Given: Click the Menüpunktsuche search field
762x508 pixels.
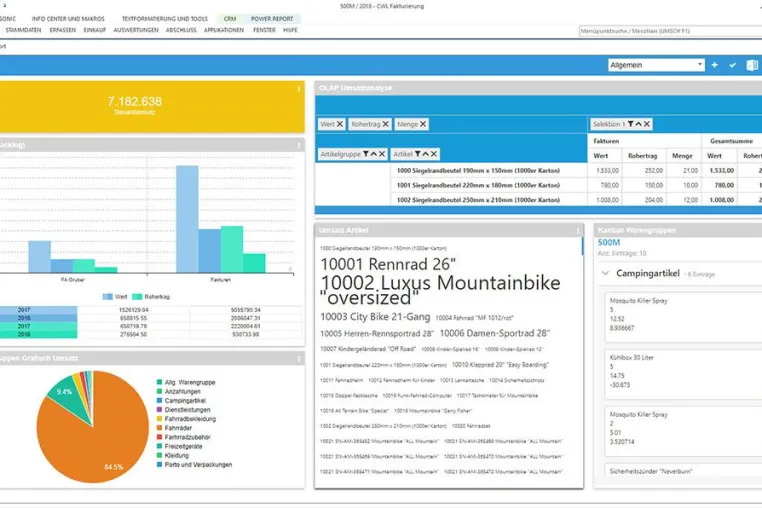Looking at the screenshot, I should click(671, 31).
